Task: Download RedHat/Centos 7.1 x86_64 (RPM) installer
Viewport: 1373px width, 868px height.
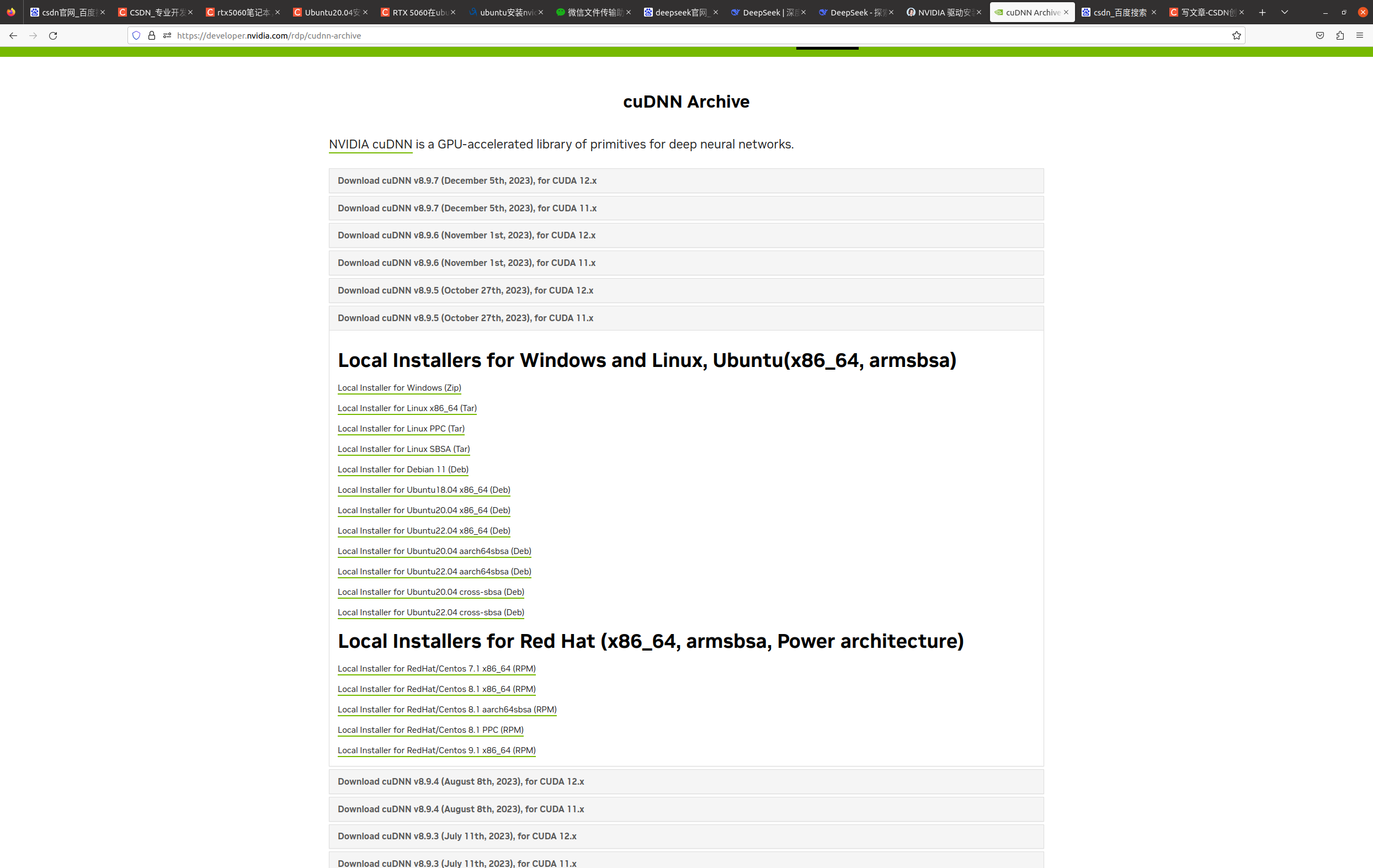Action: click(437, 669)
